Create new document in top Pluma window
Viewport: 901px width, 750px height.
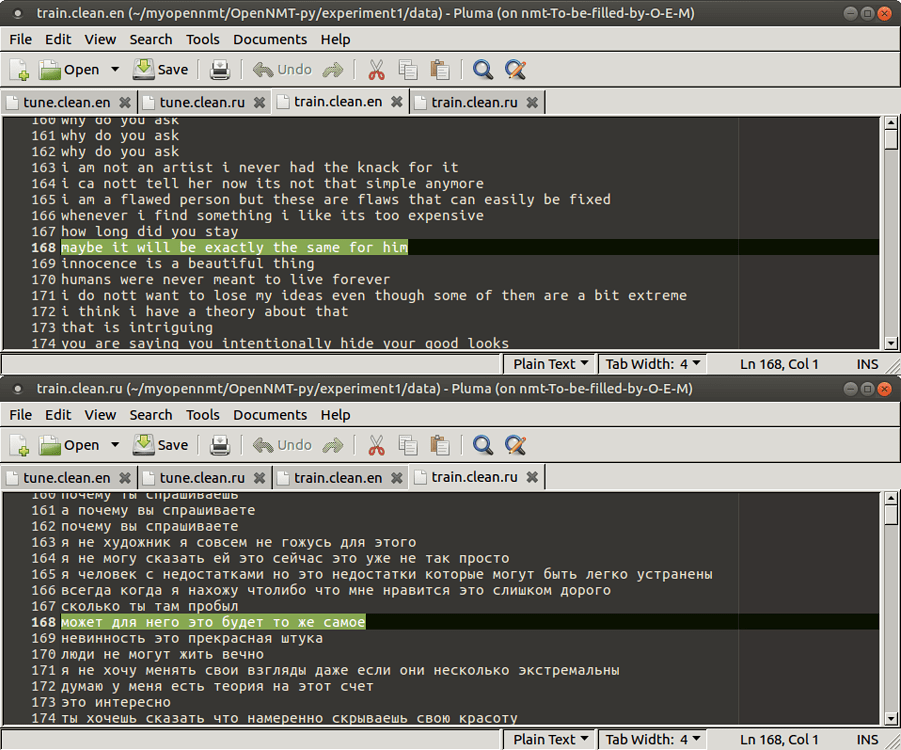click(18, 70)
